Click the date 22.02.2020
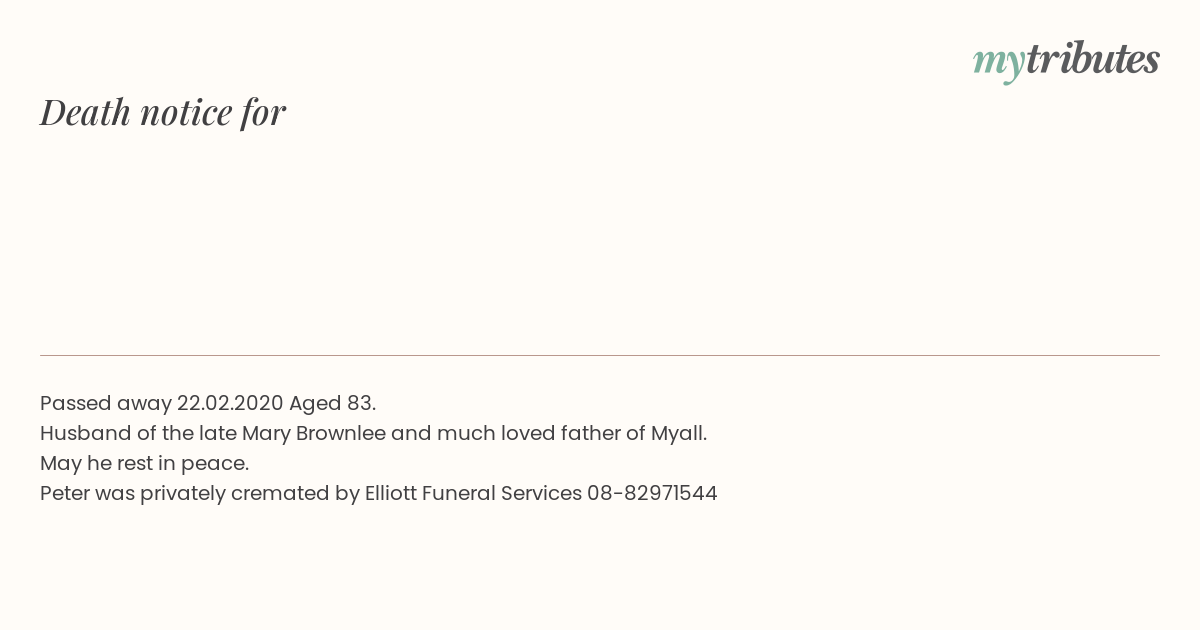Viewport: 1200px width, 630px height. coord(230,403)
